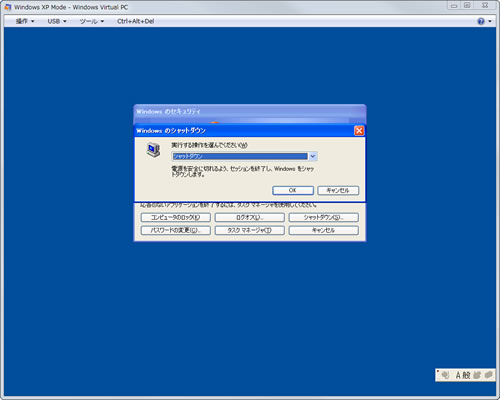This screenshot has width=500, height=400.
Task: Close the Windows のシャットダウン dialog
Action: [x=359, y=131]
